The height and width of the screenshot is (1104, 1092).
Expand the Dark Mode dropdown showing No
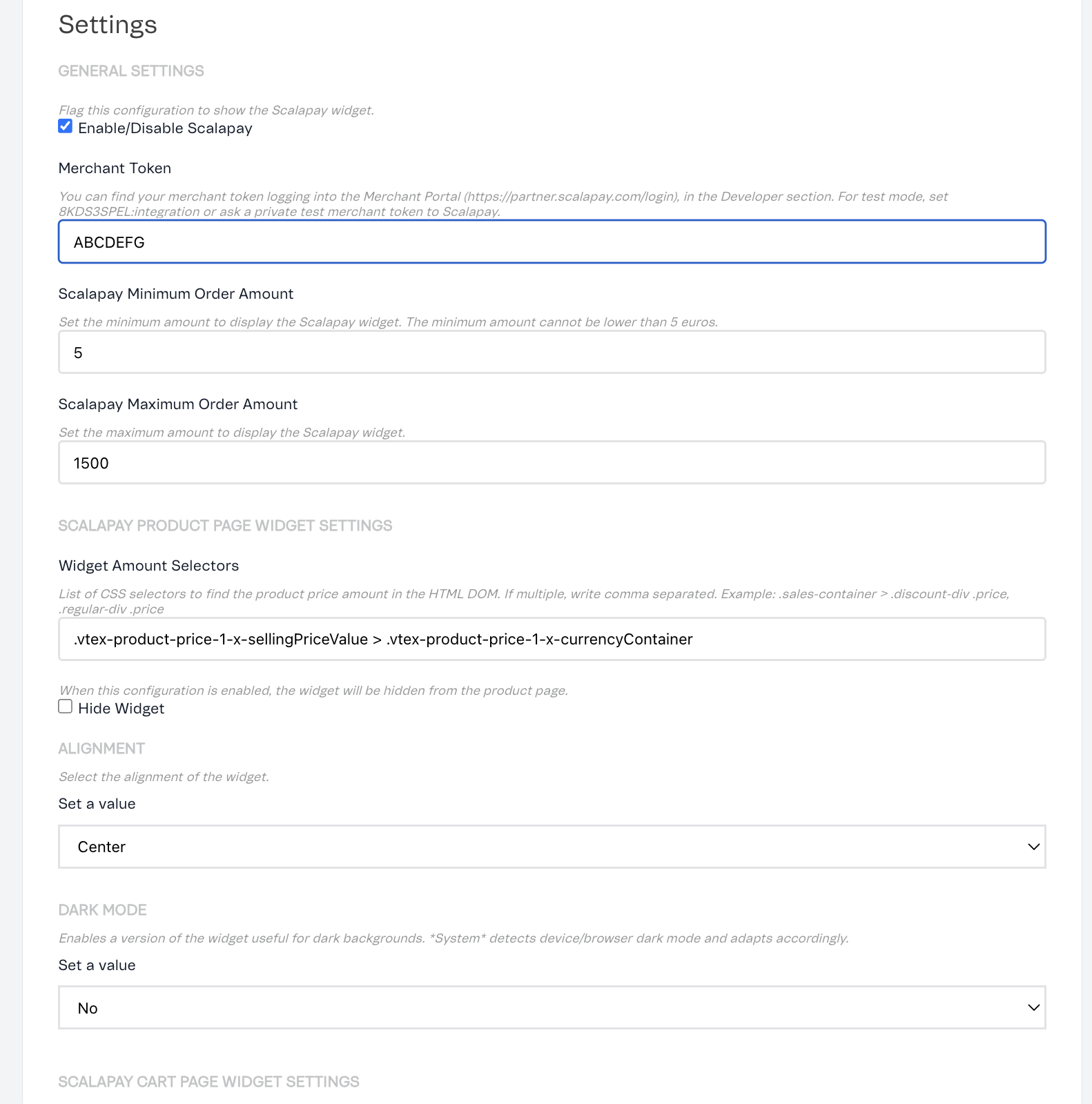[552, 1008]
